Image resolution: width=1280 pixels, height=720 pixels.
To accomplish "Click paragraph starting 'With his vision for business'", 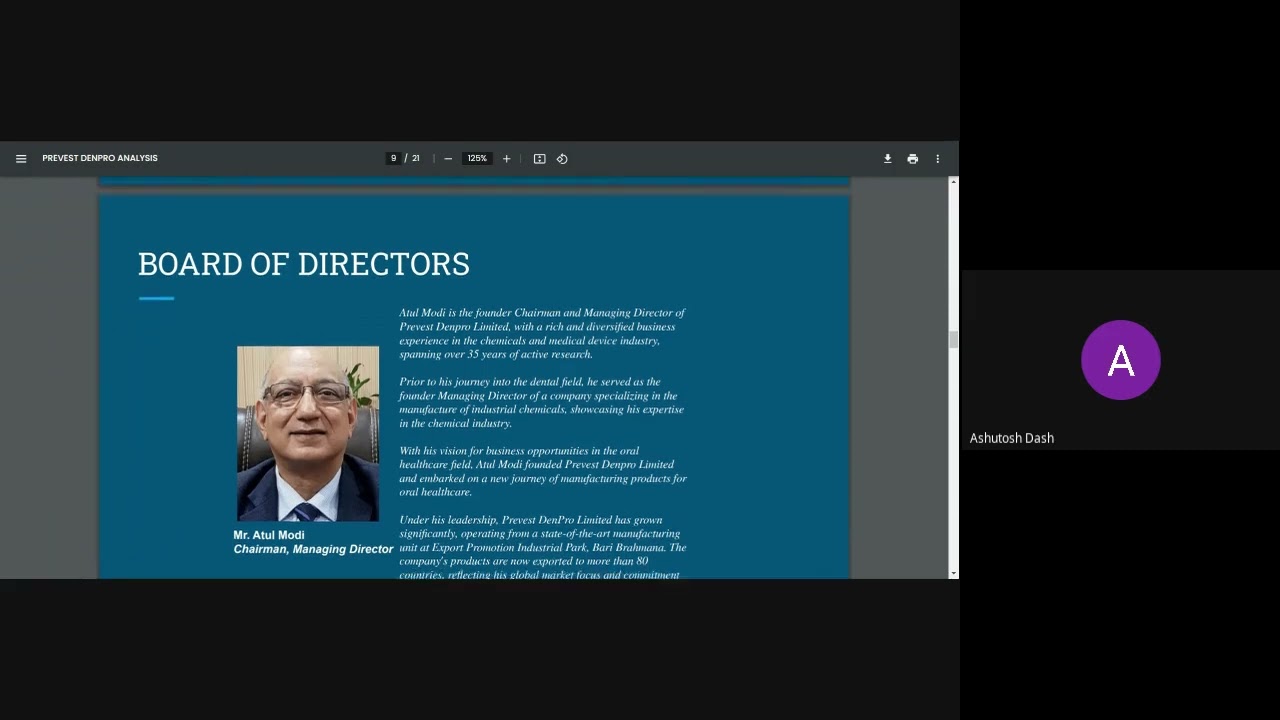I will click(x=543, y=471).
